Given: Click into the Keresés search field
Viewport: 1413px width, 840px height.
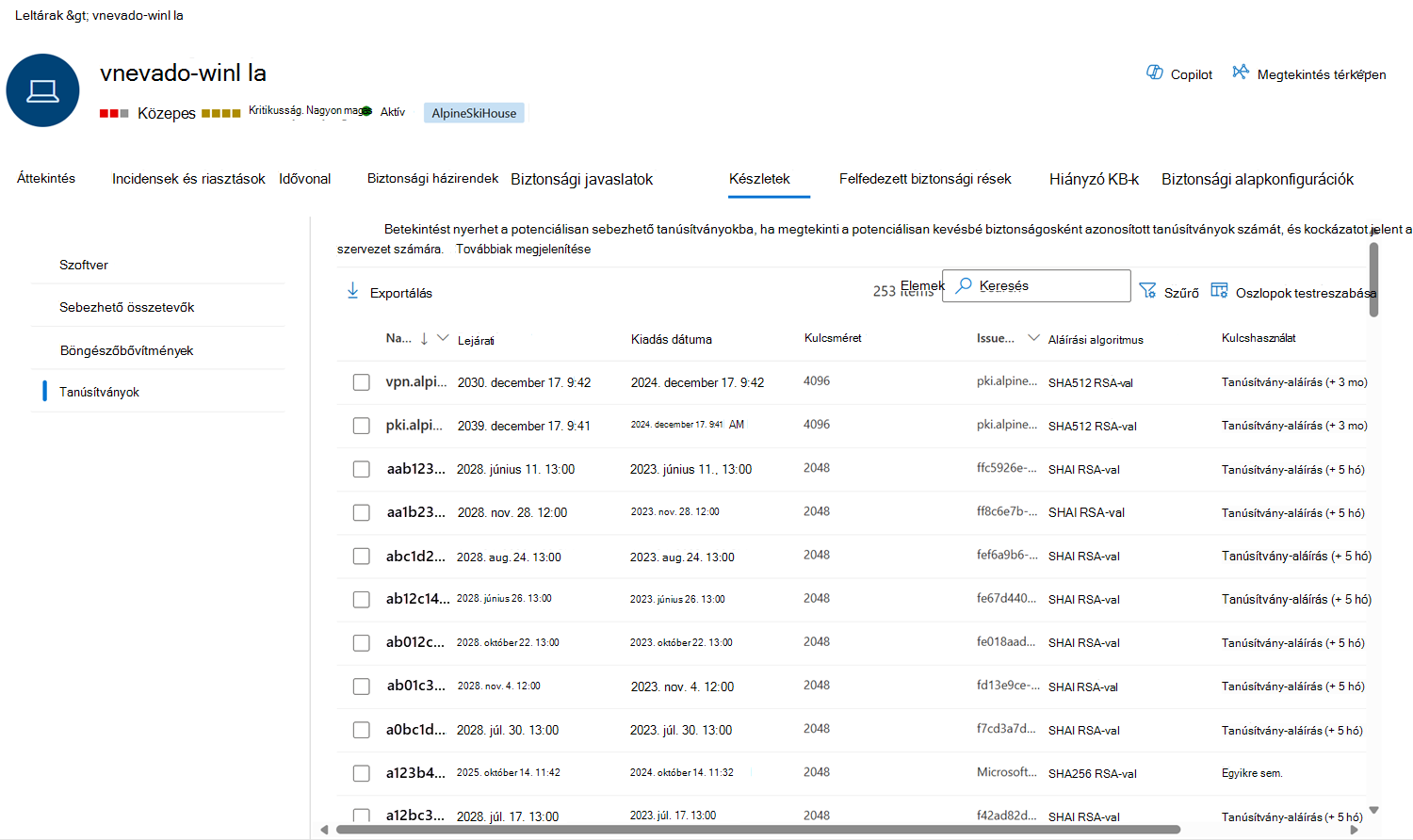Looking at the screenshot, I should pos(1036,285).
